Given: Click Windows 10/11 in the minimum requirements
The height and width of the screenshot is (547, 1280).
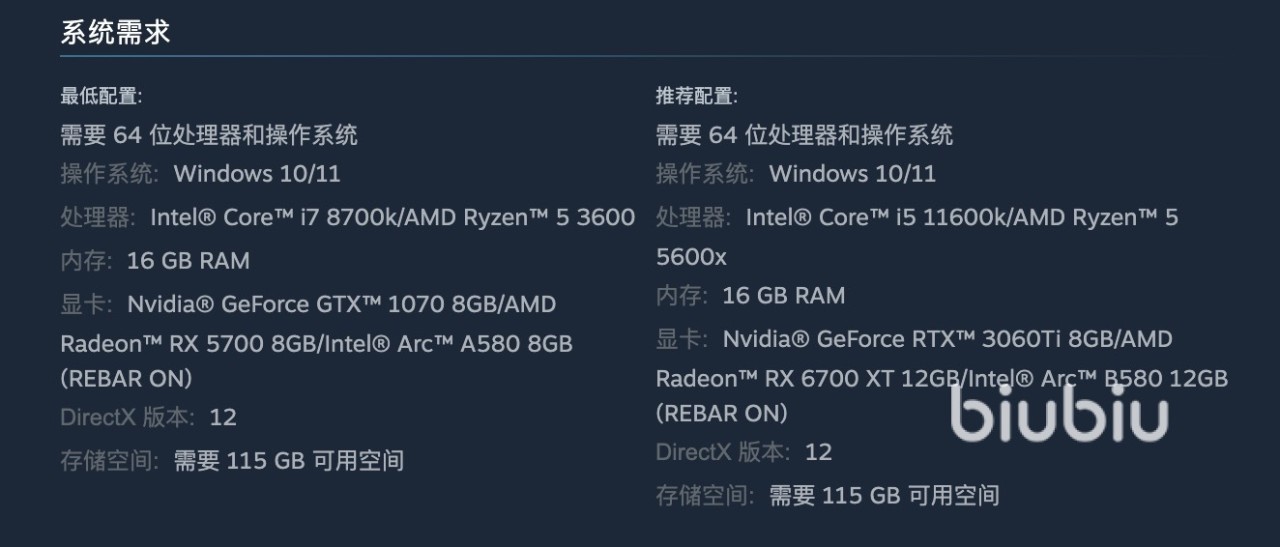Looking at the screenshot, I should pyautogui.click(x=257, y=174).
